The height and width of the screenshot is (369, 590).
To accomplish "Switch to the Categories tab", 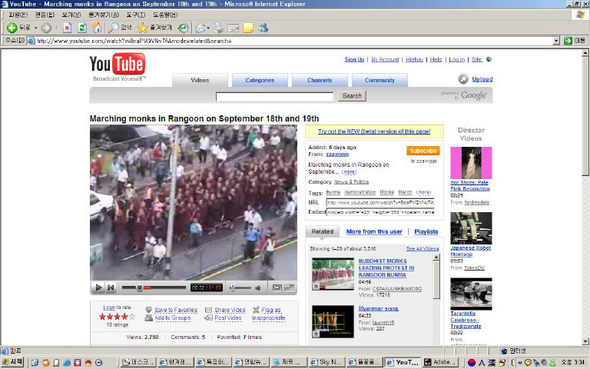I will (x=260, y=80).
